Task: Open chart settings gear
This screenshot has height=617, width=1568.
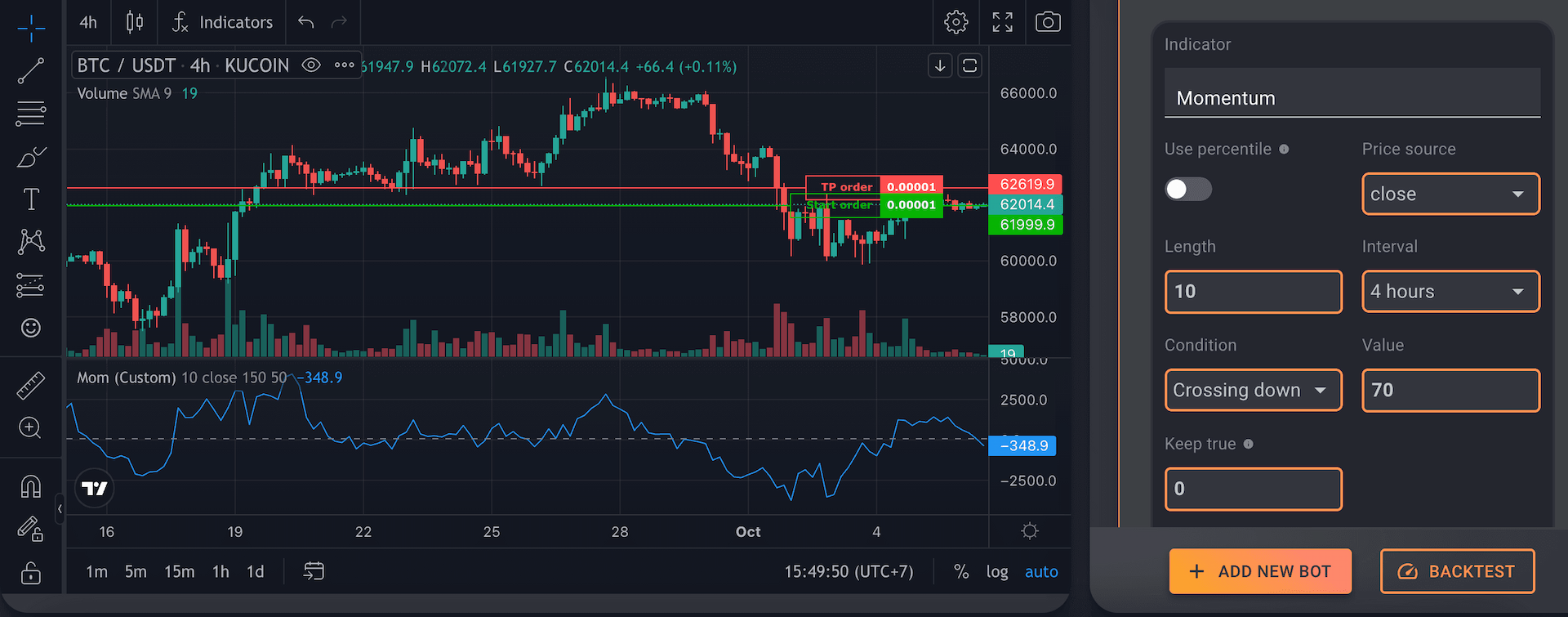Action: 956,22
